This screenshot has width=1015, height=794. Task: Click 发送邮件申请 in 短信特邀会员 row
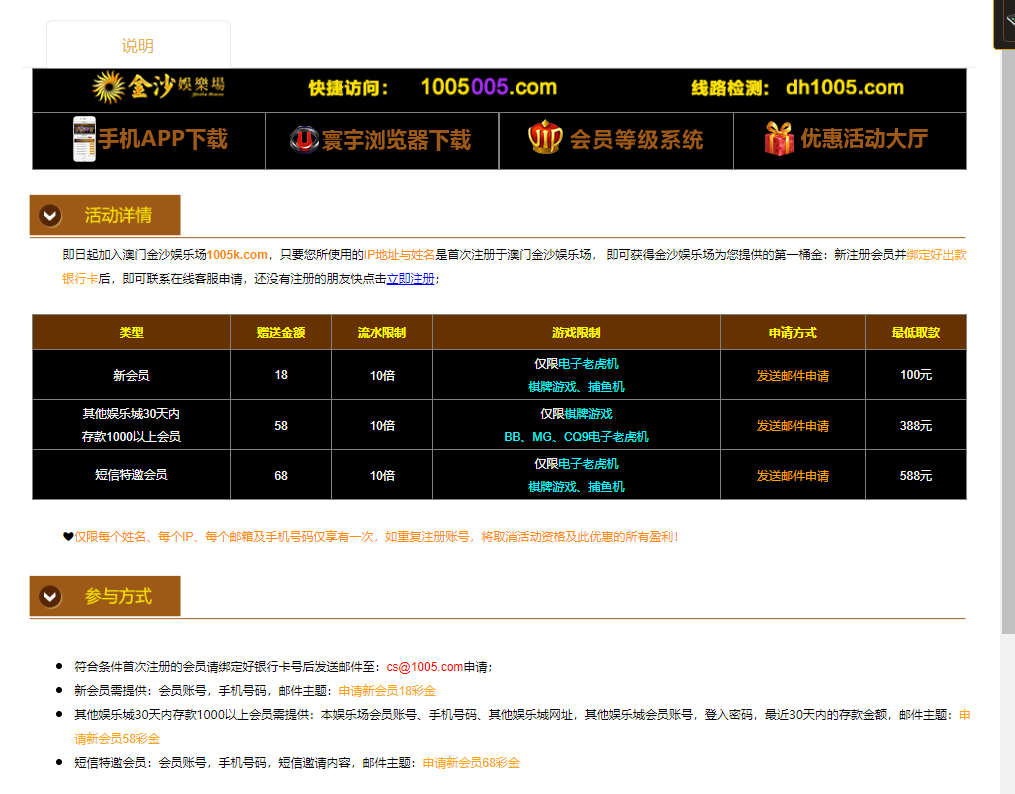pos(792,476)
